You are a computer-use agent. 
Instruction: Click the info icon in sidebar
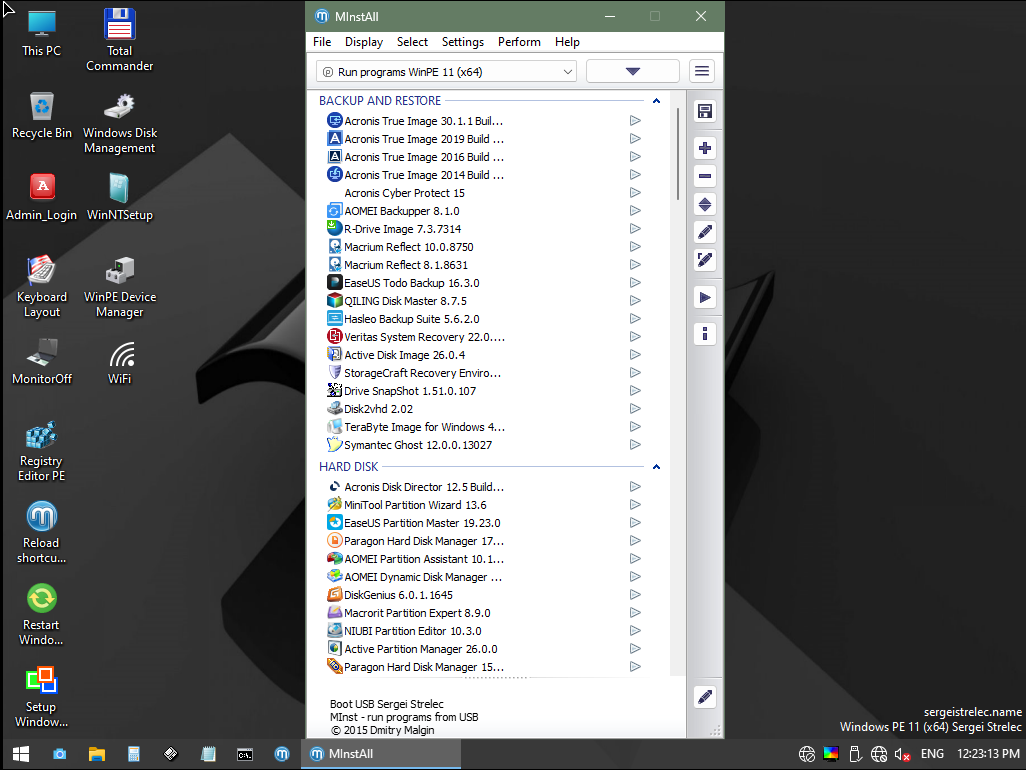coord(705,334)
